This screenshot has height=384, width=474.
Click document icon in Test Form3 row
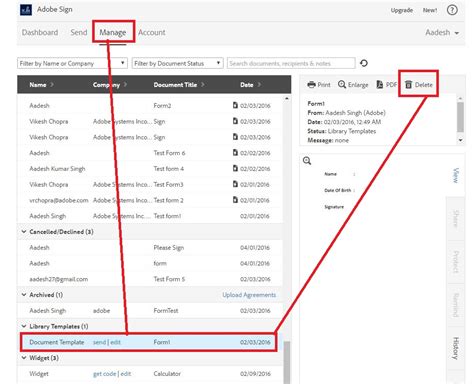235,184
